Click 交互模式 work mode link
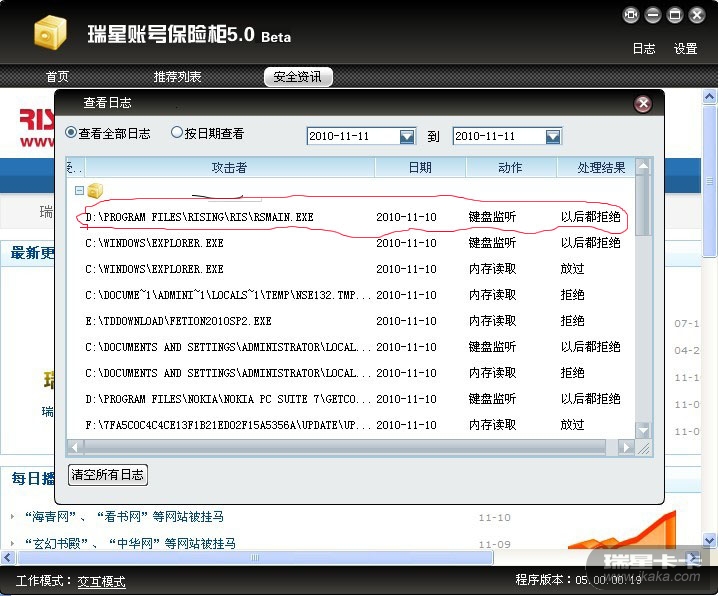The width and height of the screenshot is (718, 596). (x=101, y=581)
